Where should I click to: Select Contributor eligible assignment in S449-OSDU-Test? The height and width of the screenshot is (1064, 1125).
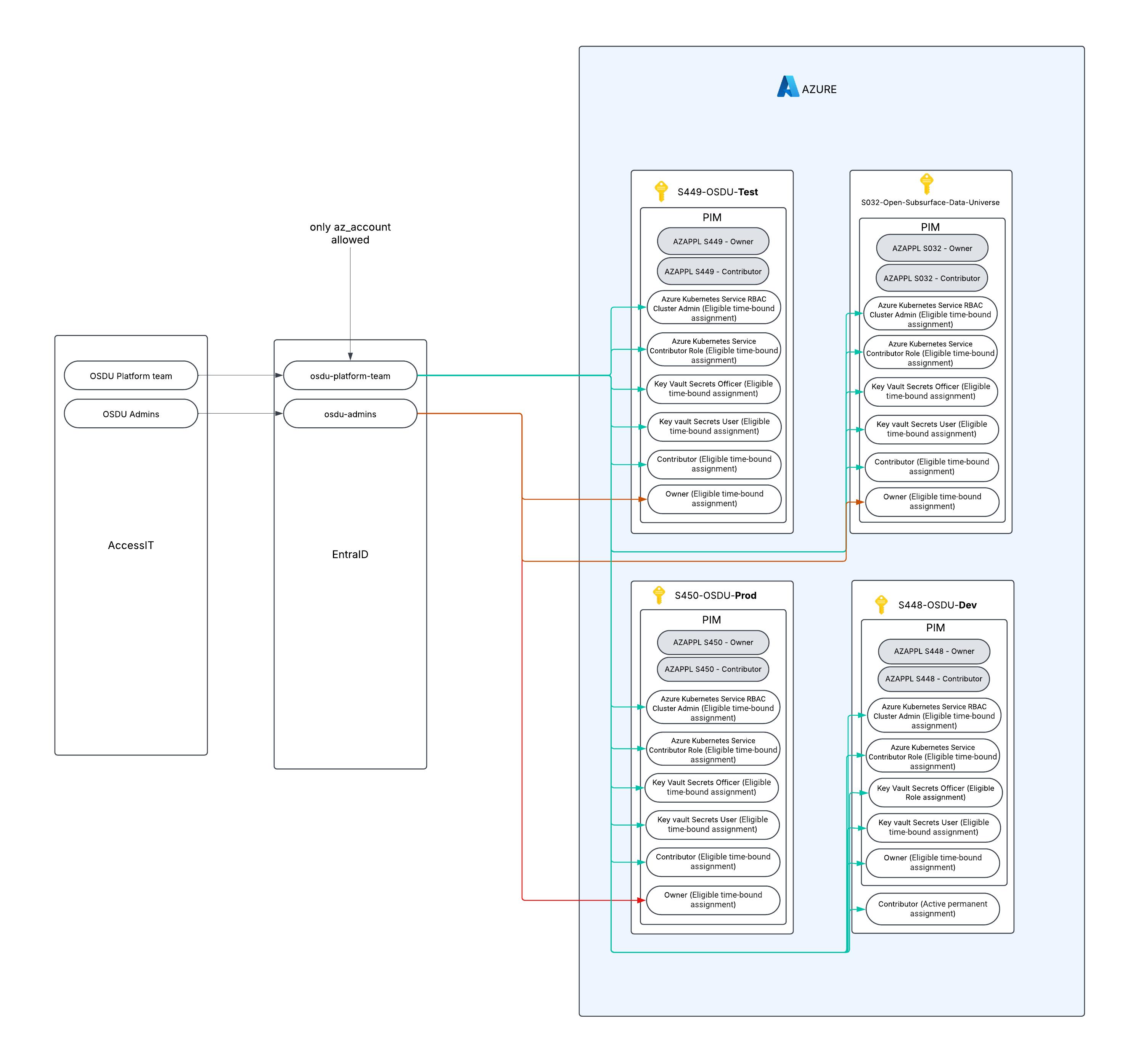click(714, 464)
